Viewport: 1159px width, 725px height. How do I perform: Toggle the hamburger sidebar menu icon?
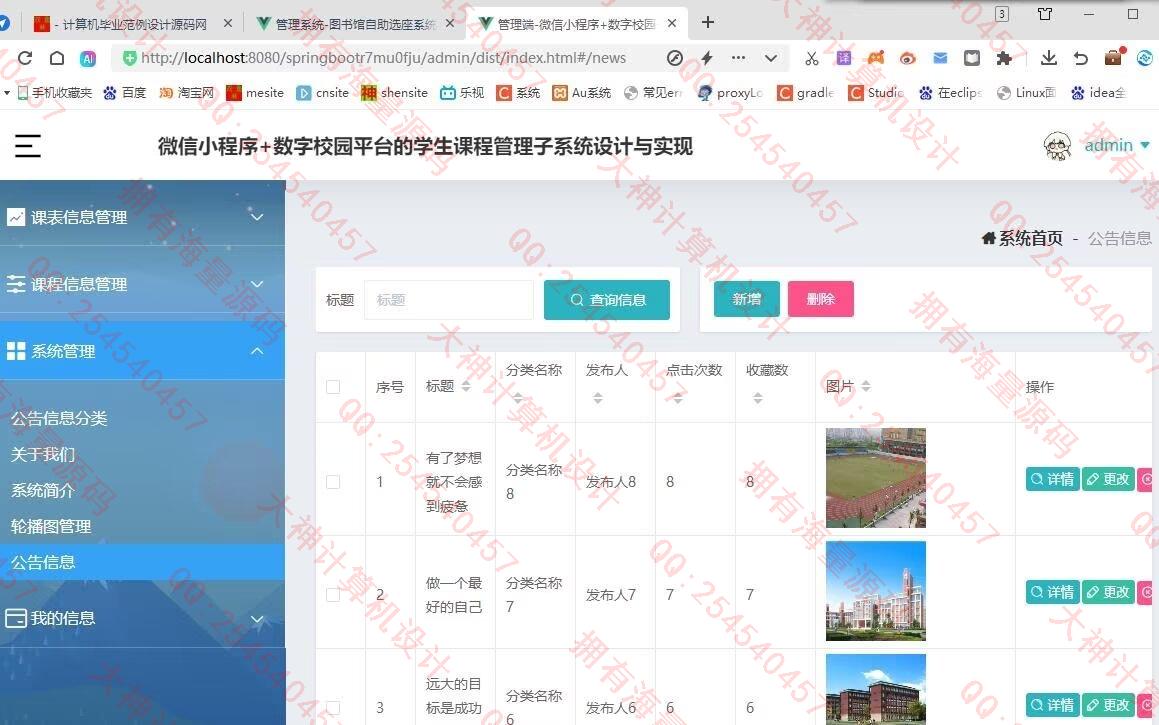[27, 146]
